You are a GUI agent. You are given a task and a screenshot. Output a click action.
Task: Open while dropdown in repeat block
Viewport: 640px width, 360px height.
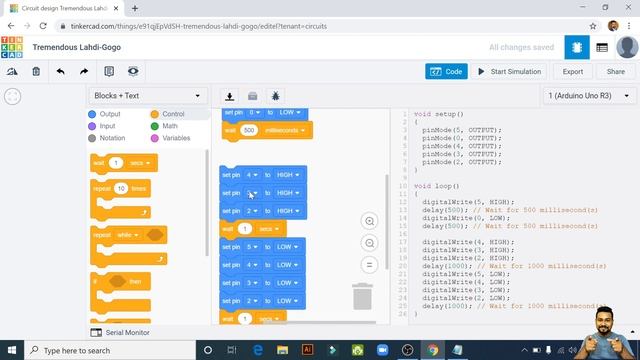128,235
